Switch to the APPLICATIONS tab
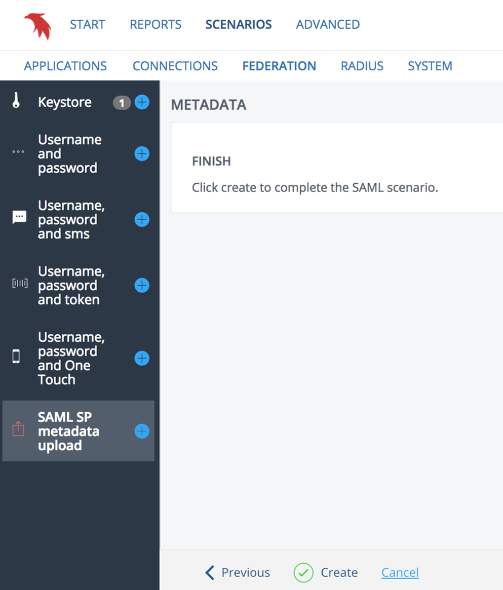 [x=65, y=66]
